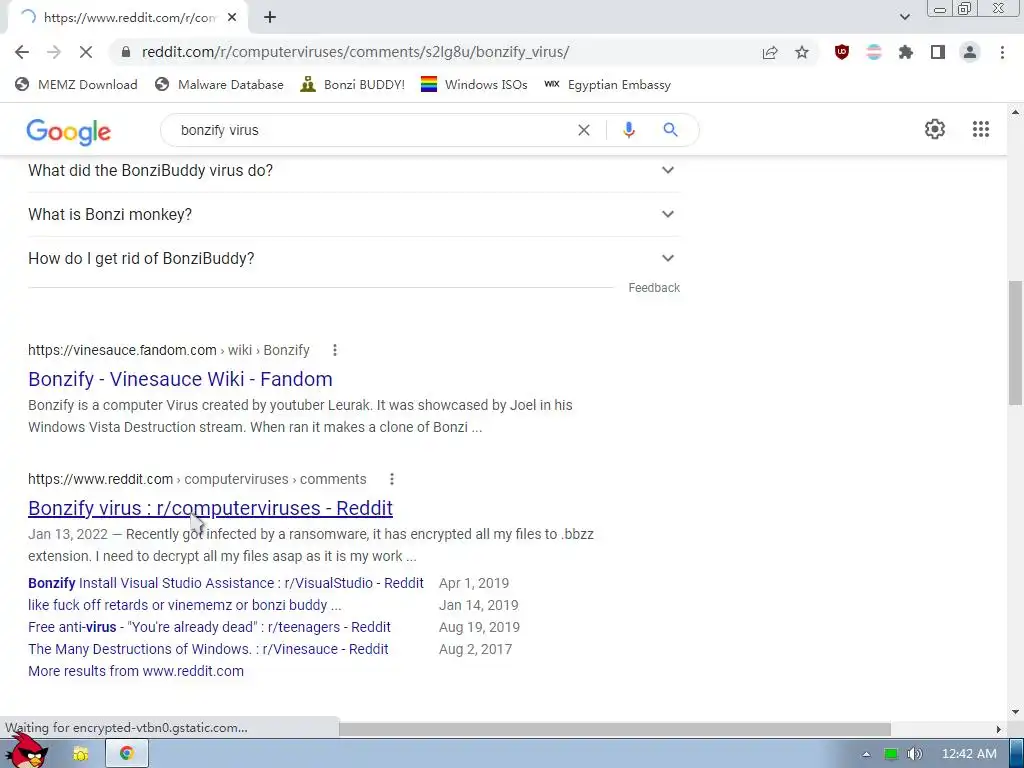This screenshot has width=1024, height=768.
Task: Stop loading the page
Action: pos(86,52)
